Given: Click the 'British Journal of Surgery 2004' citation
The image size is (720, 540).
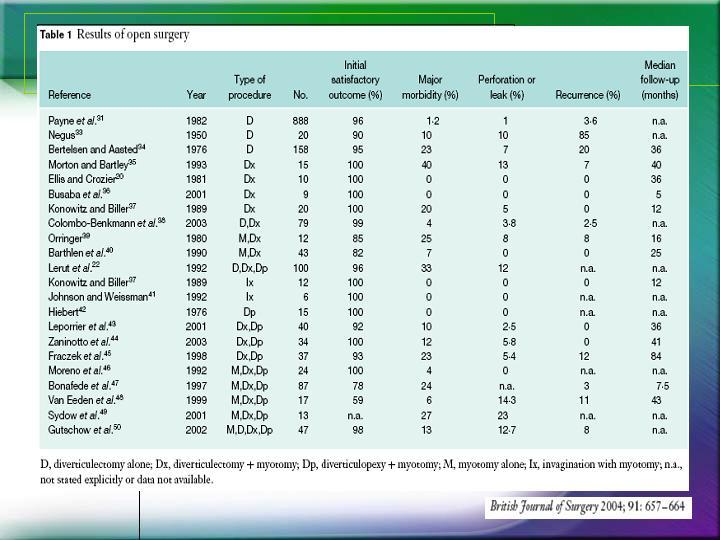Looking at the screenshot, I should pyautogui.click(x=588, y=506).
